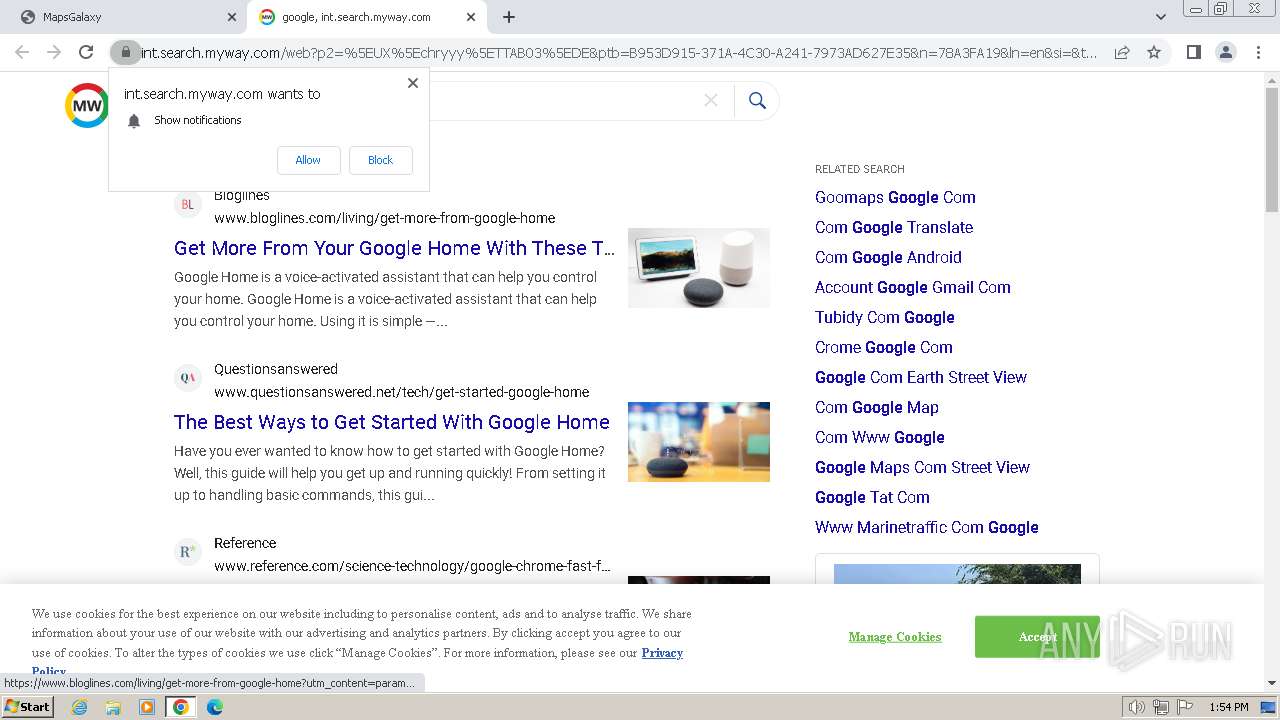The width and height of the screenshot is (1280, 720).
Task: Open the Google Home speakers thumbnail
Action: pos(699,268)
